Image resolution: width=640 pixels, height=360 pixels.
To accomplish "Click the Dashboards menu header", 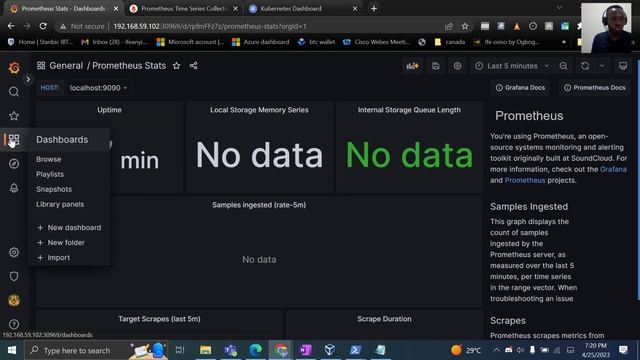I will 62,140.
